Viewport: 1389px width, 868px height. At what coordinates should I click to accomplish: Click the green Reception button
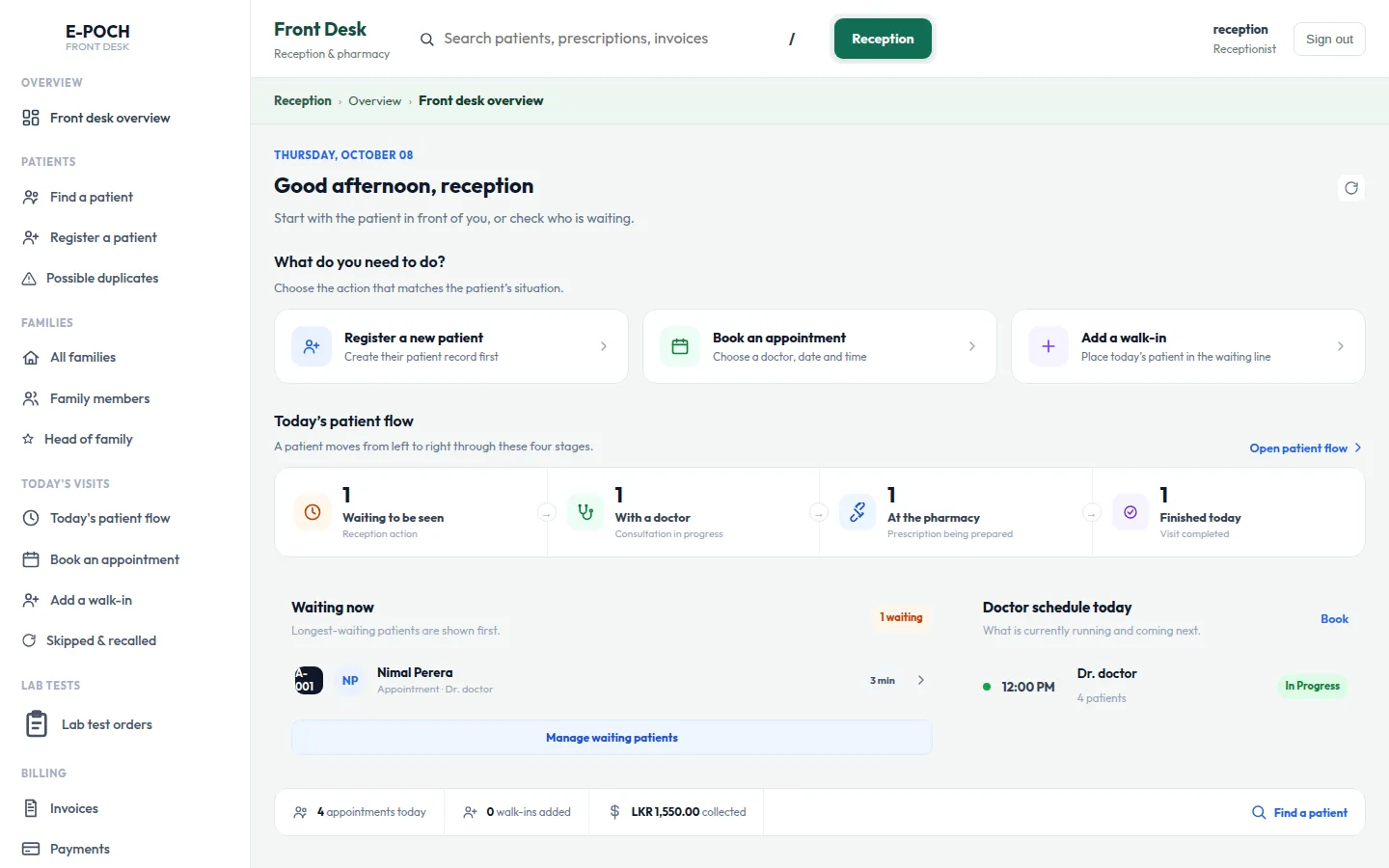pyautogui.click(x=883, y=39)
